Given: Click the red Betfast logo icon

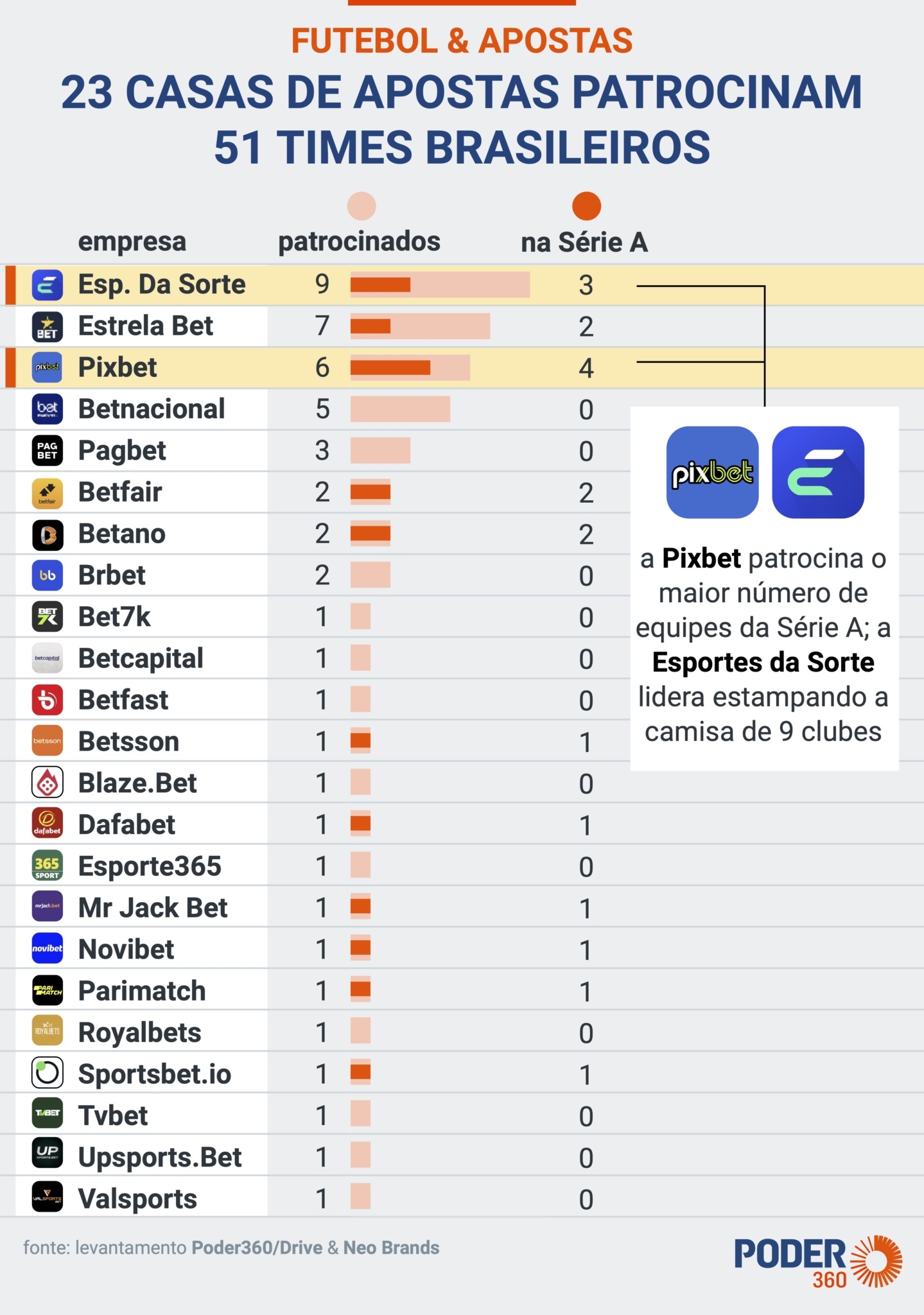Looking at the screenshot, I should 48,700.
